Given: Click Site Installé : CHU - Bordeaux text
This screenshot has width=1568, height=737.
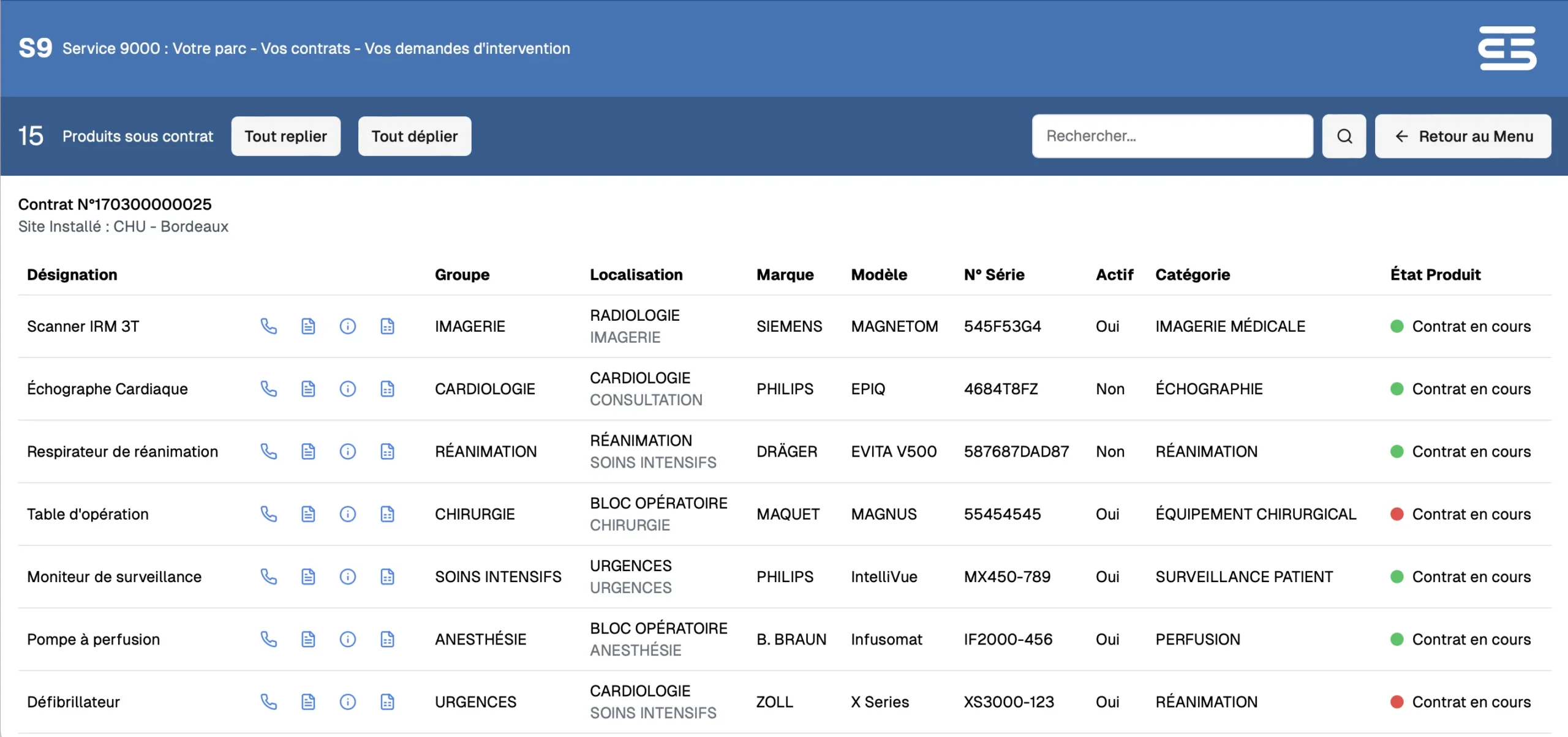Looking at the screenshot, I should click(x=123, y=226).
